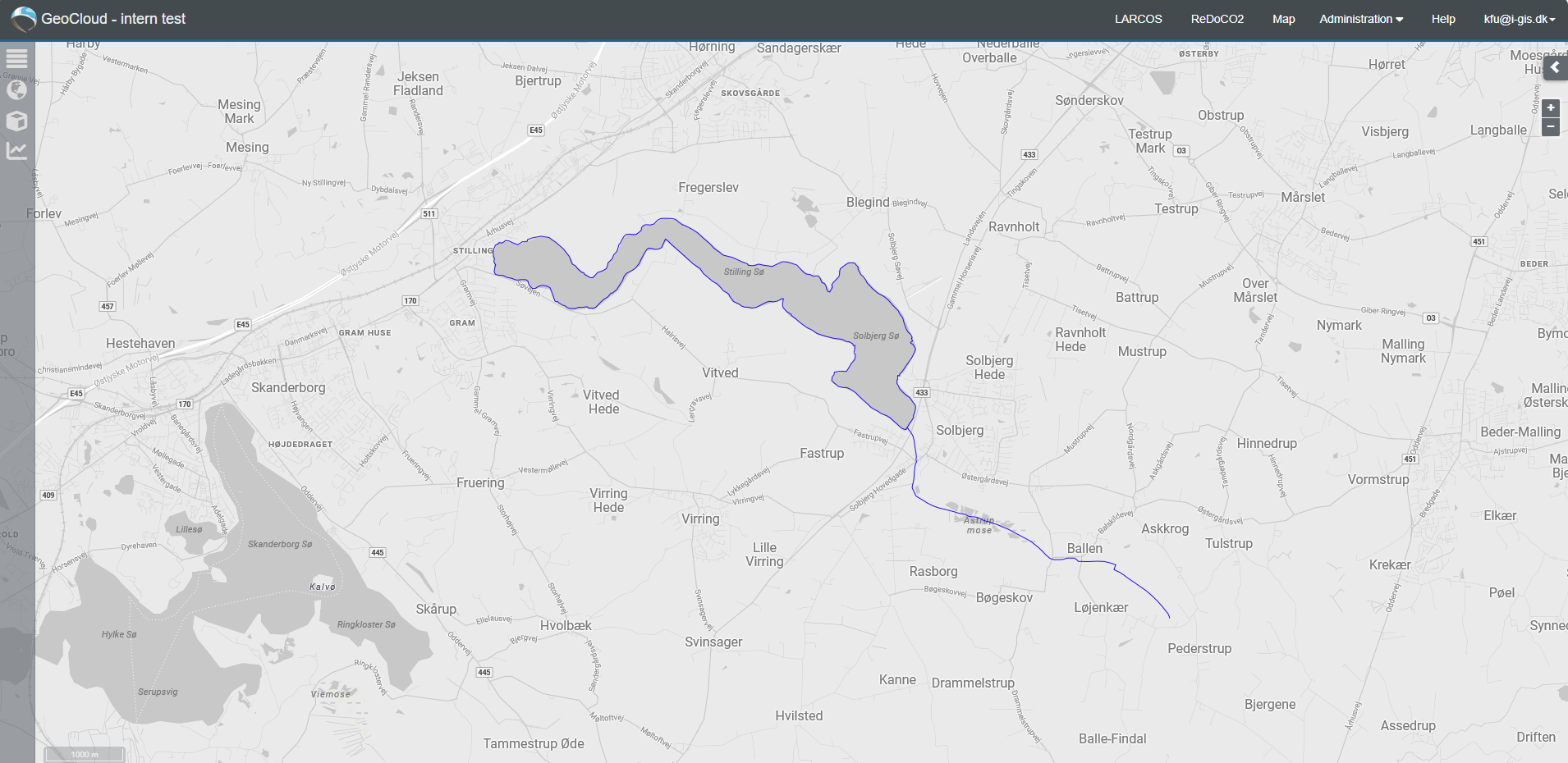Open the Help link

1443,19
